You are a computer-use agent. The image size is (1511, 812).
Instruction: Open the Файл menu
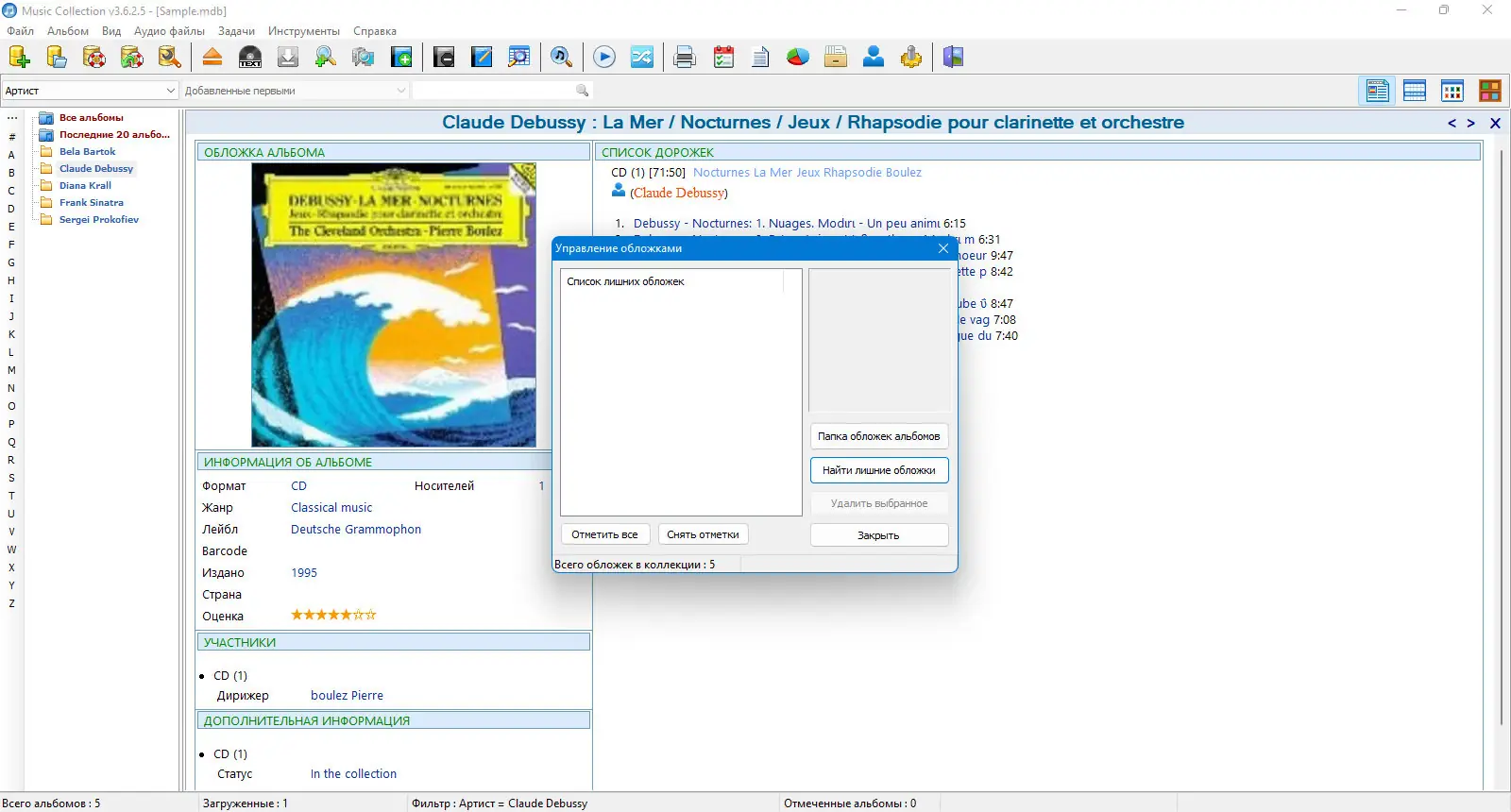20,31
